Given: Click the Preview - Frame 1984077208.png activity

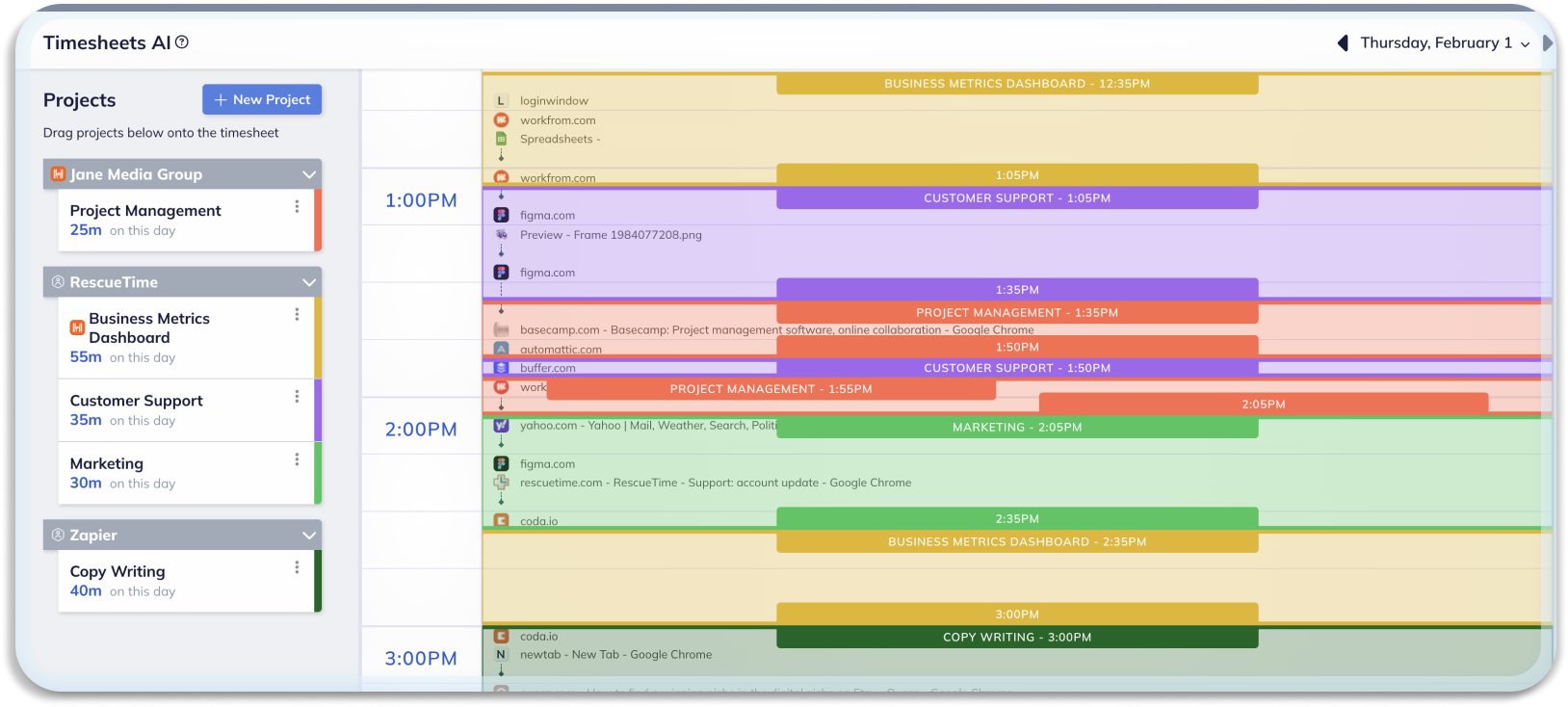Looking at the screenshot, I should [x=611, y=235].
